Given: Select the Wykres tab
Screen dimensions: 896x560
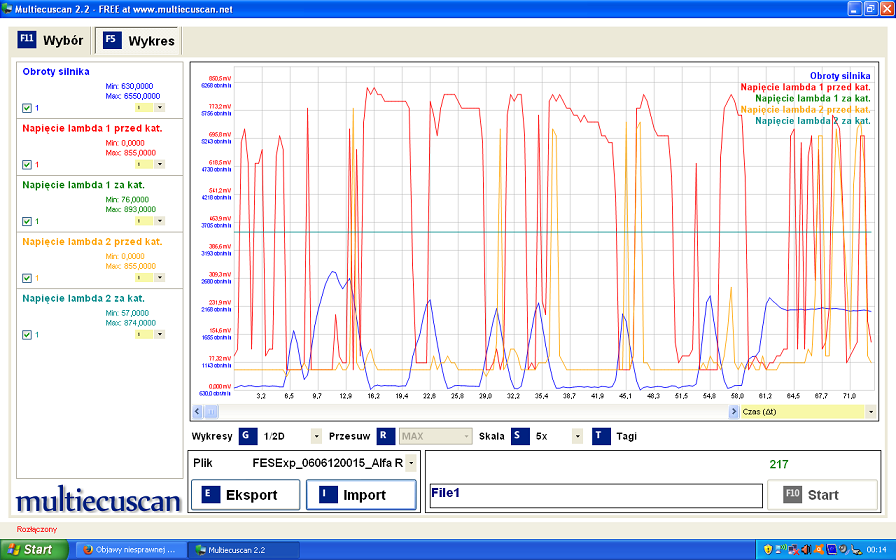Looking at the screenshot, I should pos(138,41).
